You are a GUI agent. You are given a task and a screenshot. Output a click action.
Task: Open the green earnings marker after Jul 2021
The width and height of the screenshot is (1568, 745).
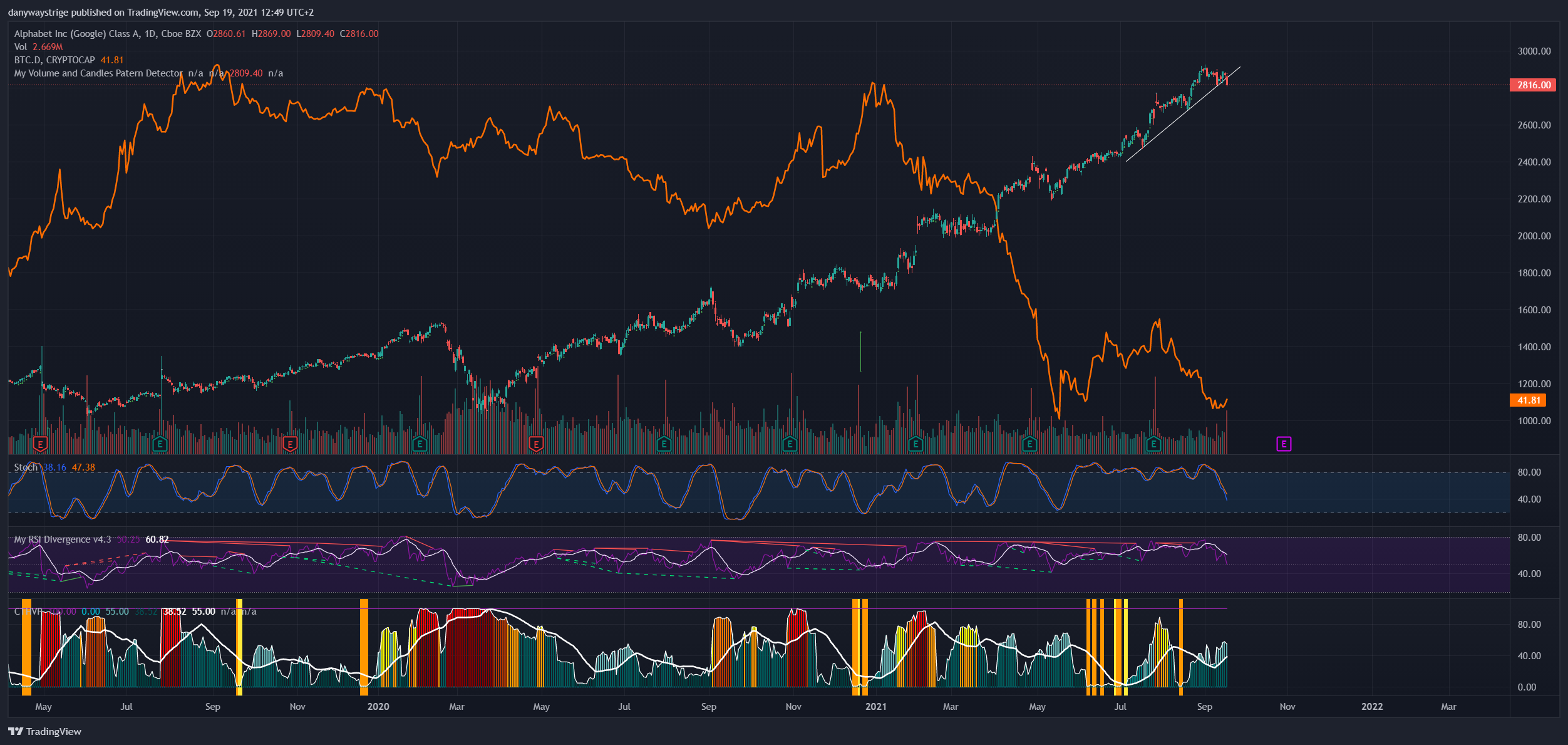(x=1153, y=444)
